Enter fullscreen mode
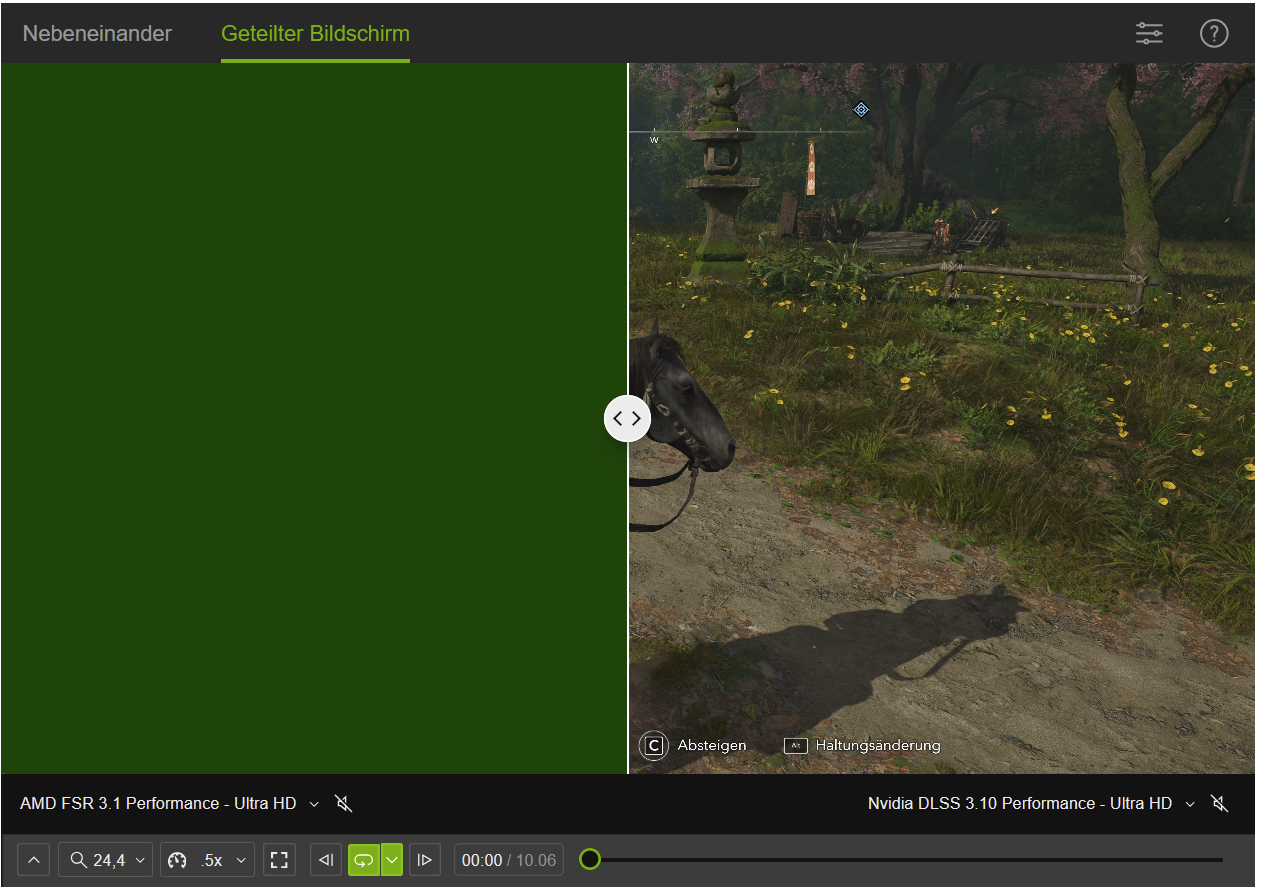Image resolution: width=1261 pixels, height=890 pixels. click(279, 860)
